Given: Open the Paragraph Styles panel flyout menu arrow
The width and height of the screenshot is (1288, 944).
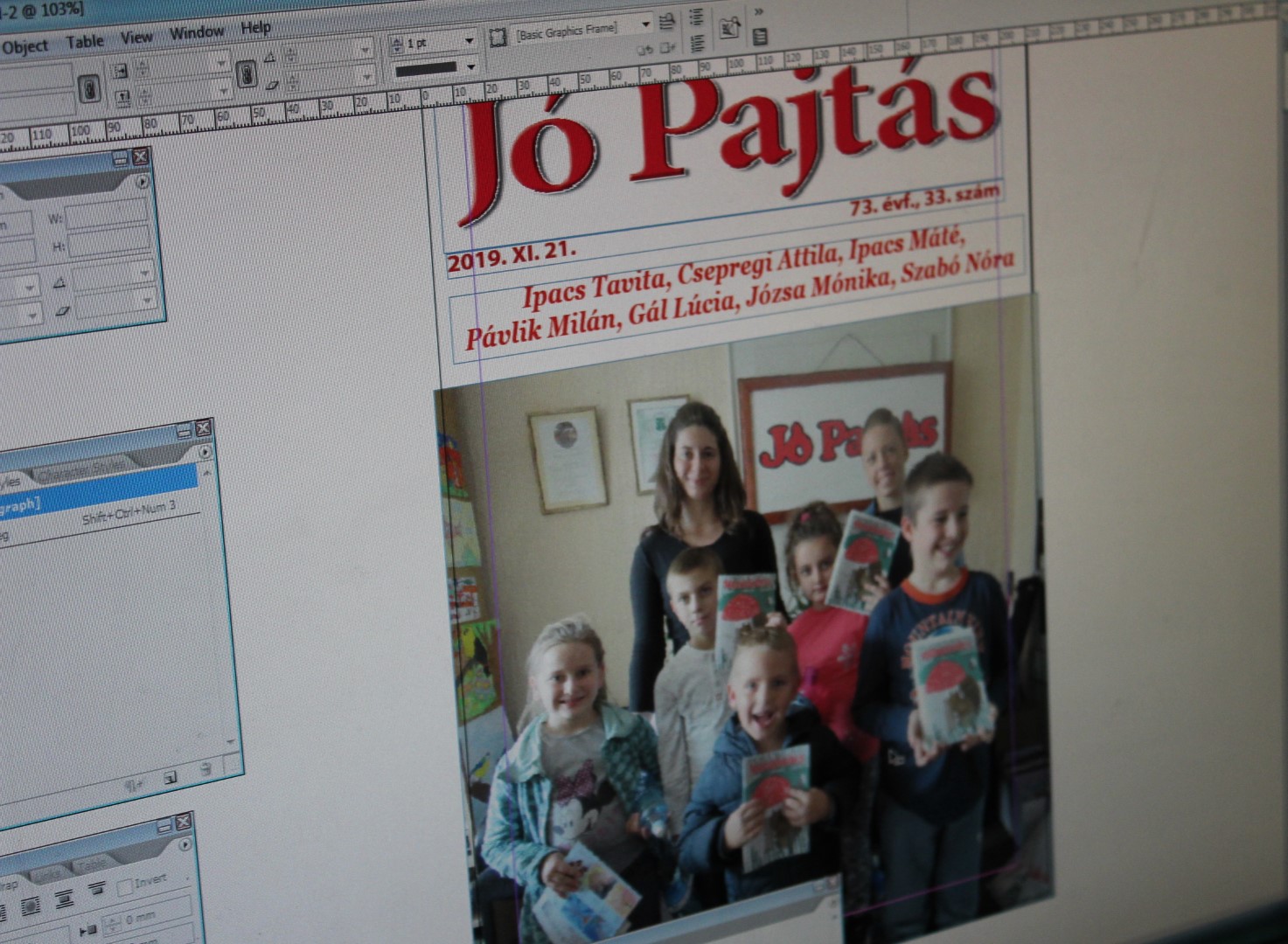Looking at the screenshot, I should pos(205,452).
